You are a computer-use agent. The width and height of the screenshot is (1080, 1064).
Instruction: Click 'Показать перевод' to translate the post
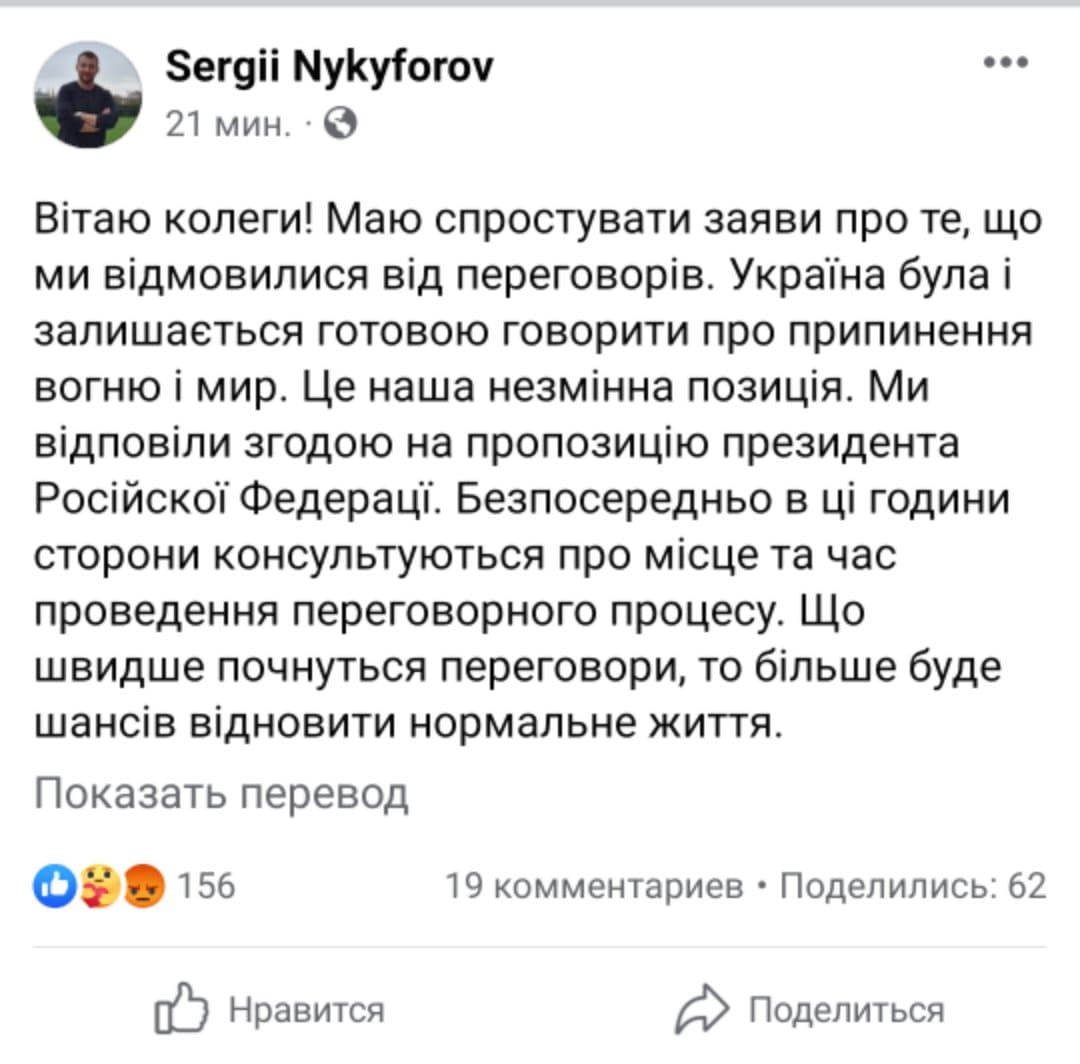point(221,794)
